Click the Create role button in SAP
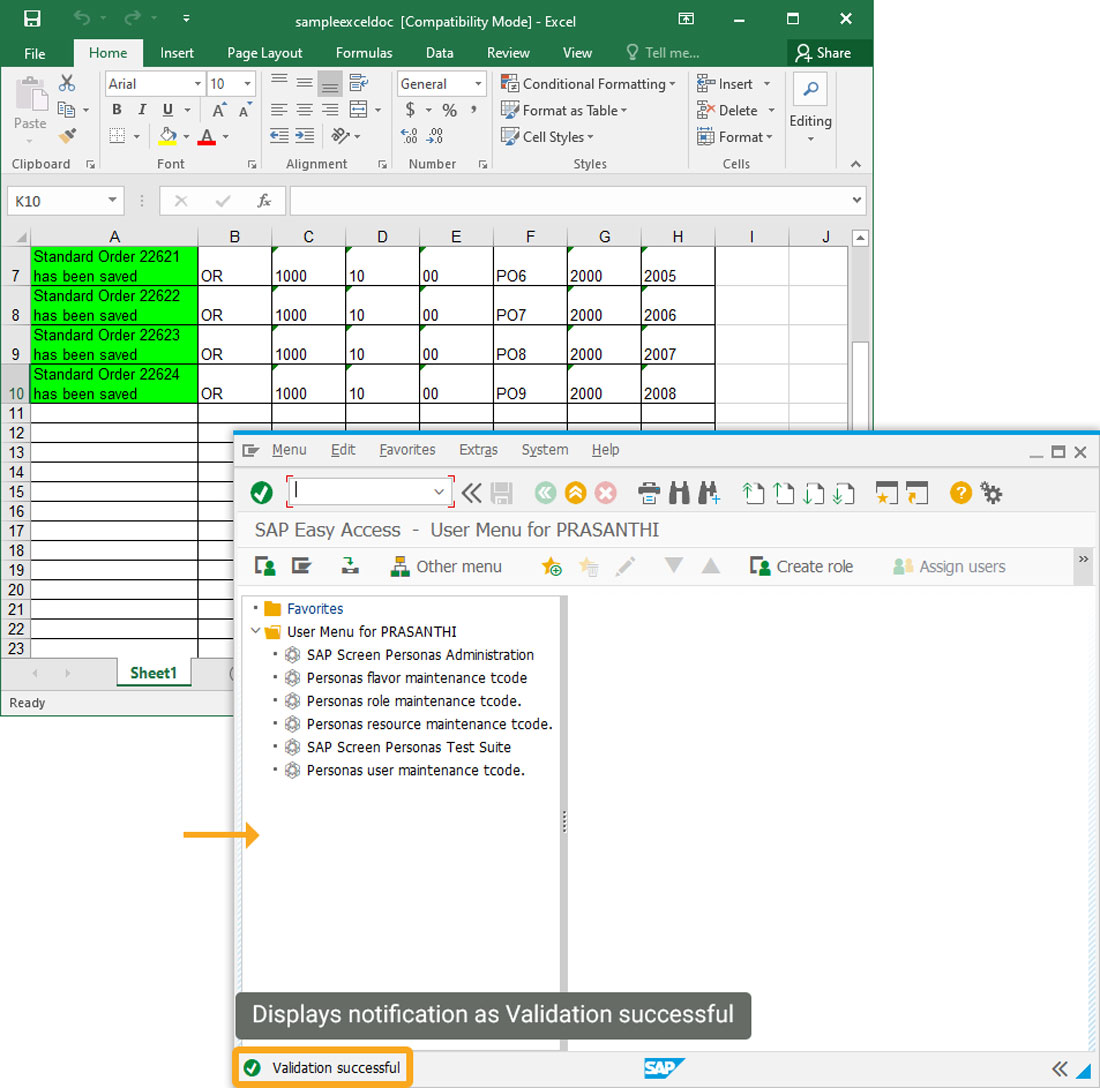This screenshot has width=1100, height=1088. [x=801, y=566]
